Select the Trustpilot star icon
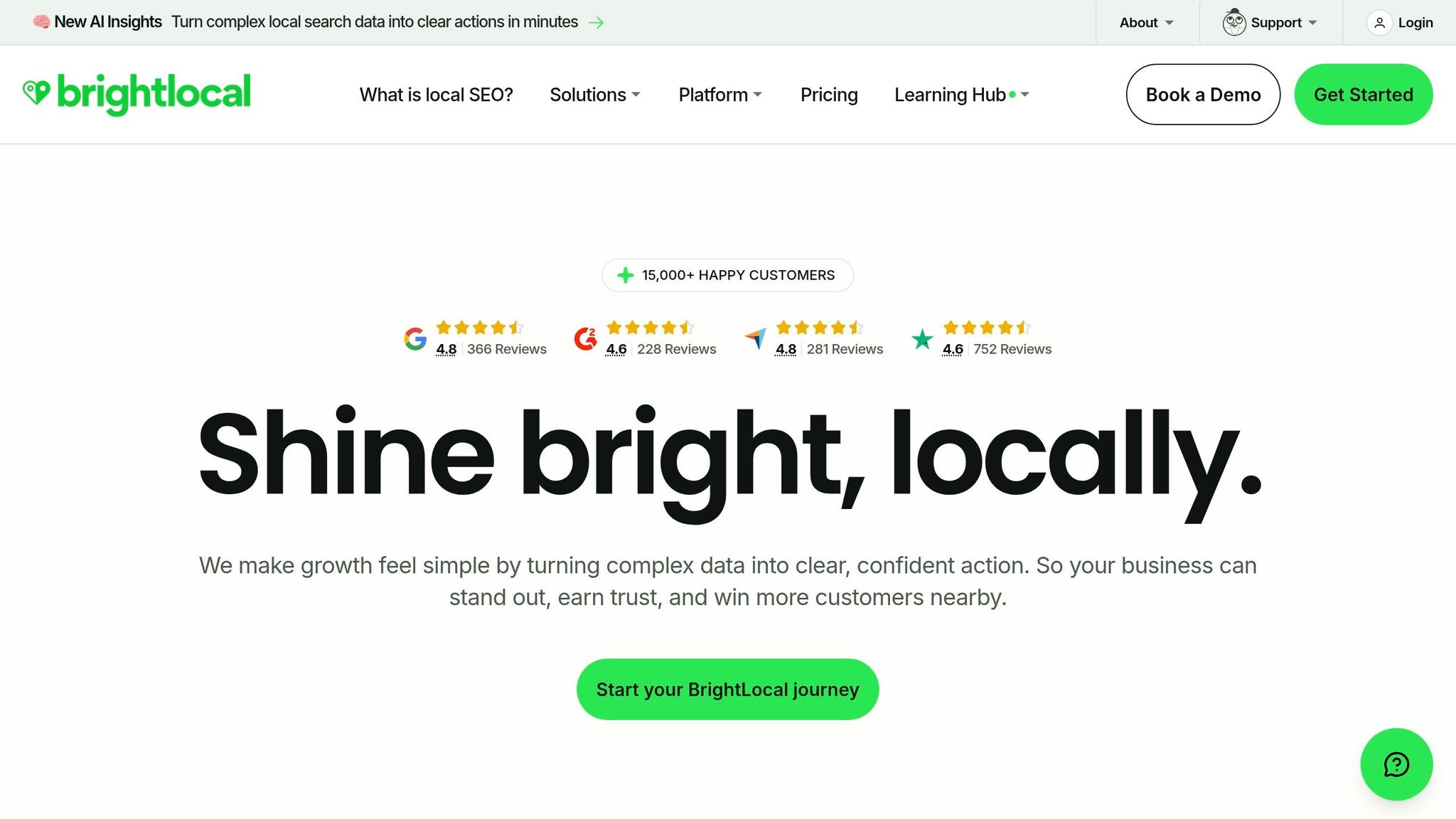 [x=922, y=338]
